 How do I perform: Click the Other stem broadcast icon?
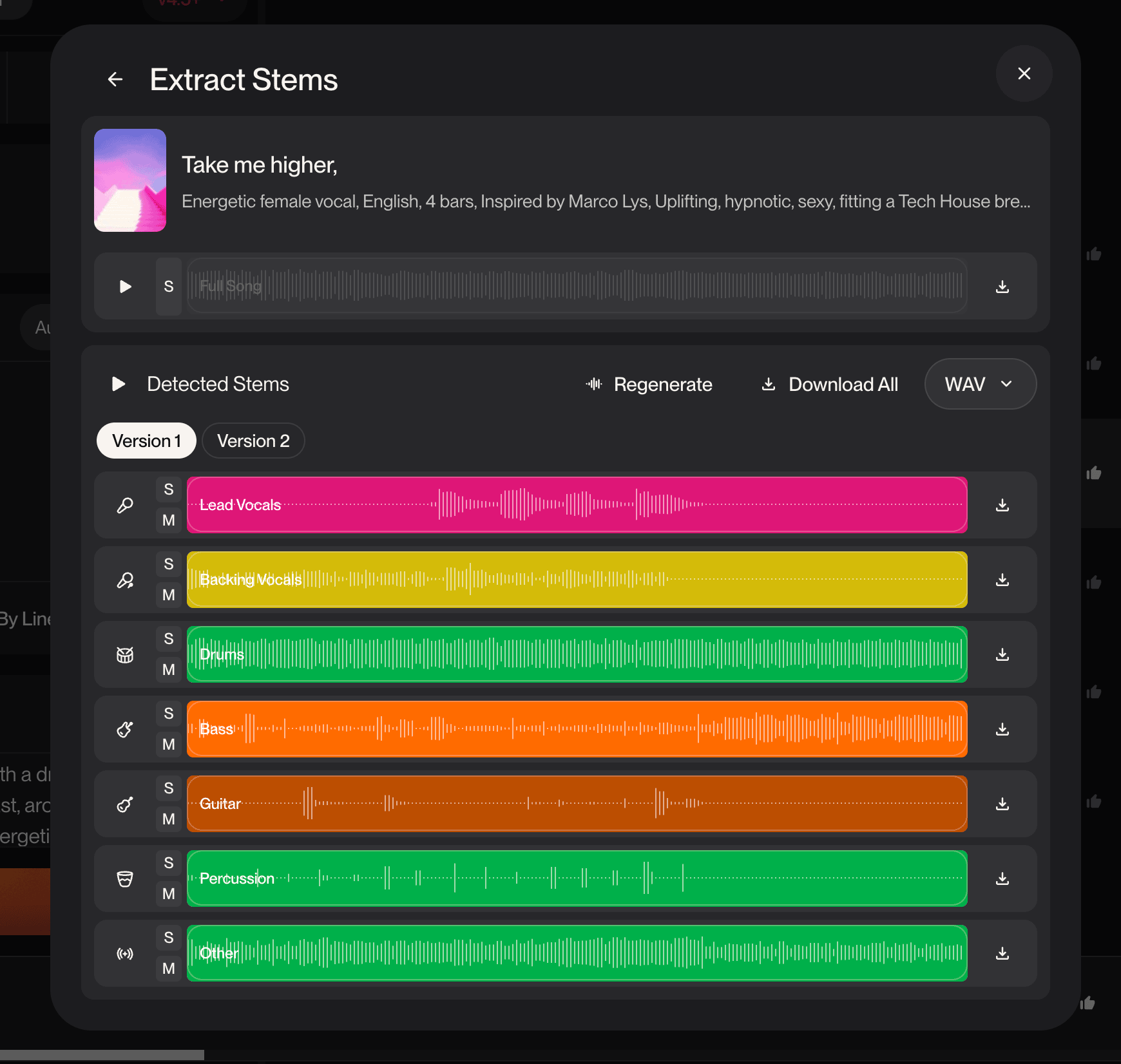tap(125, 953)
